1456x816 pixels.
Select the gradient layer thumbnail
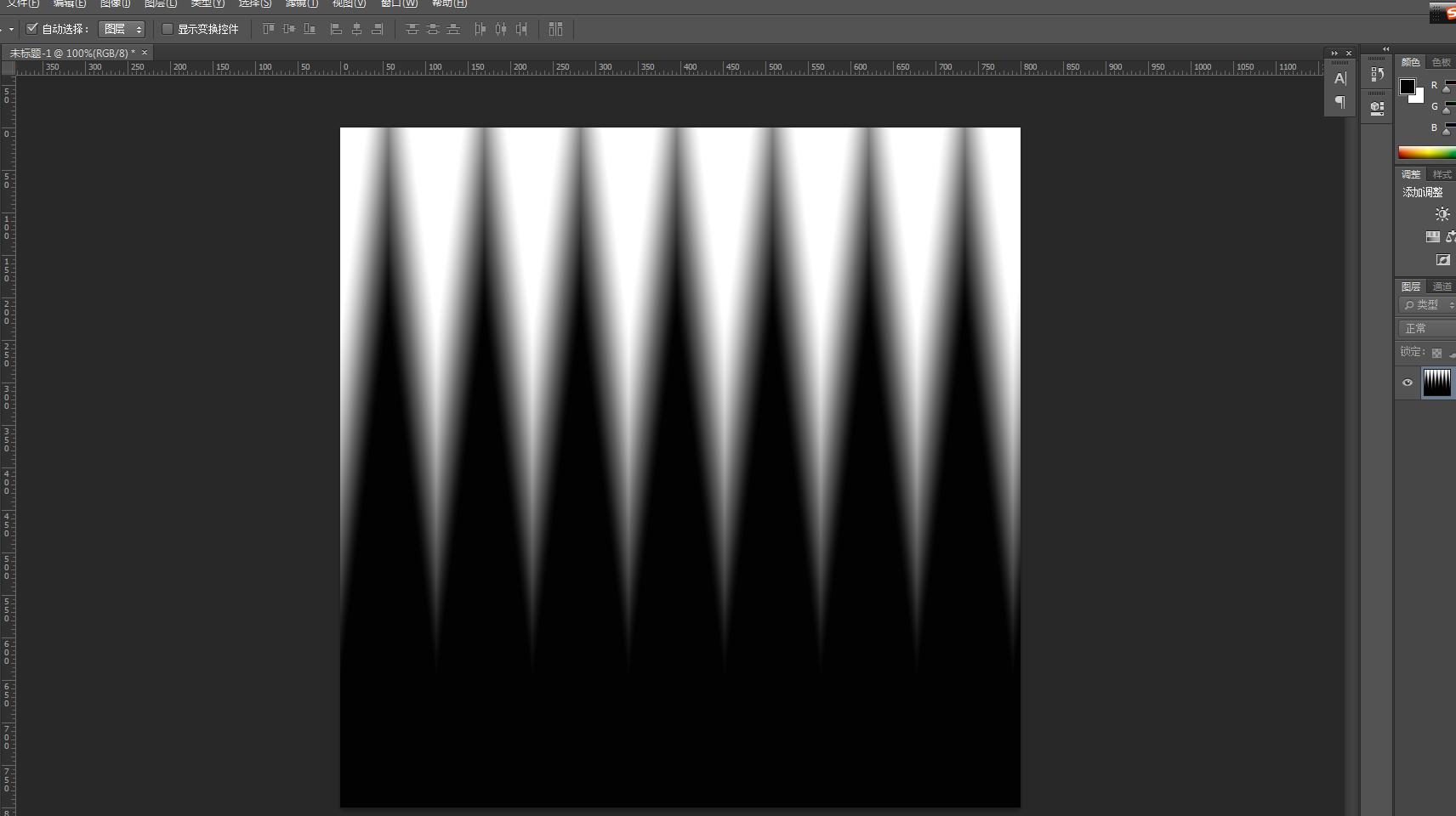point(1437,382)
